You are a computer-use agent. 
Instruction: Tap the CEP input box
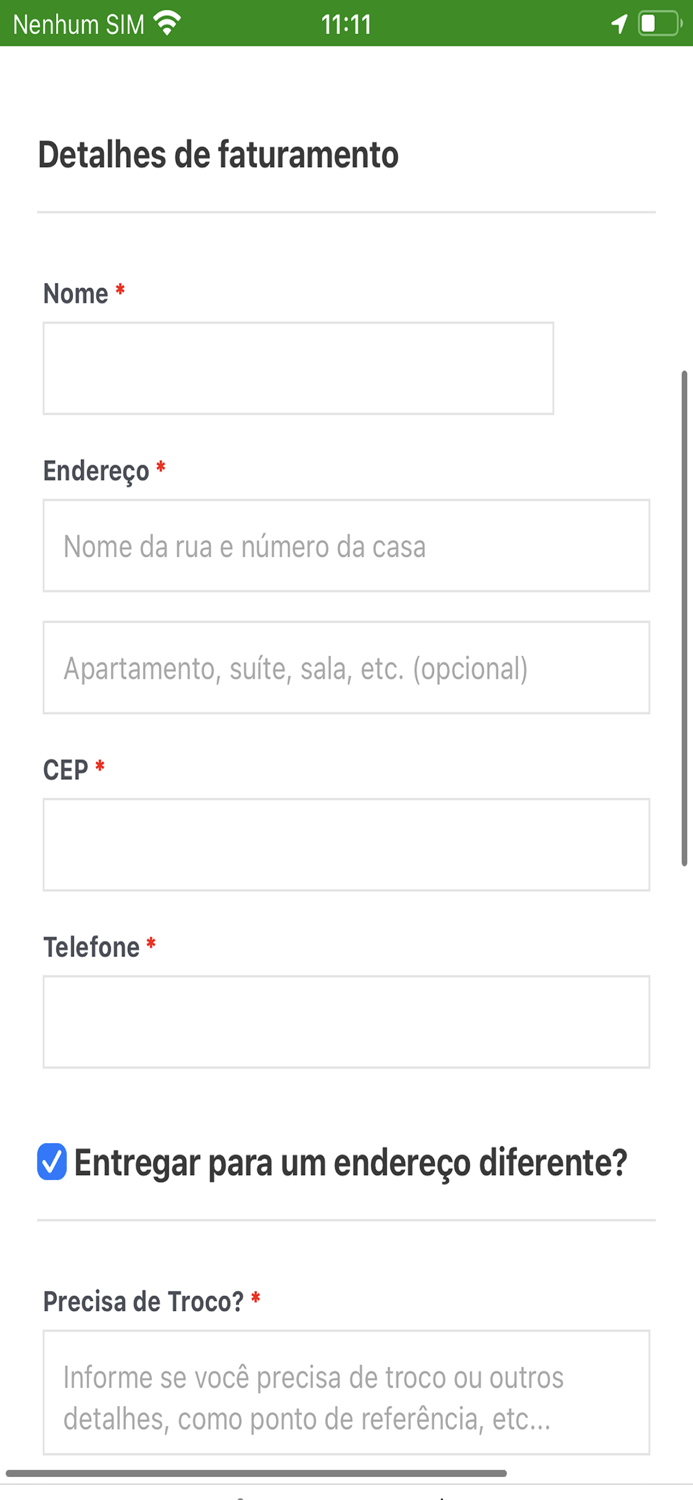346,843
